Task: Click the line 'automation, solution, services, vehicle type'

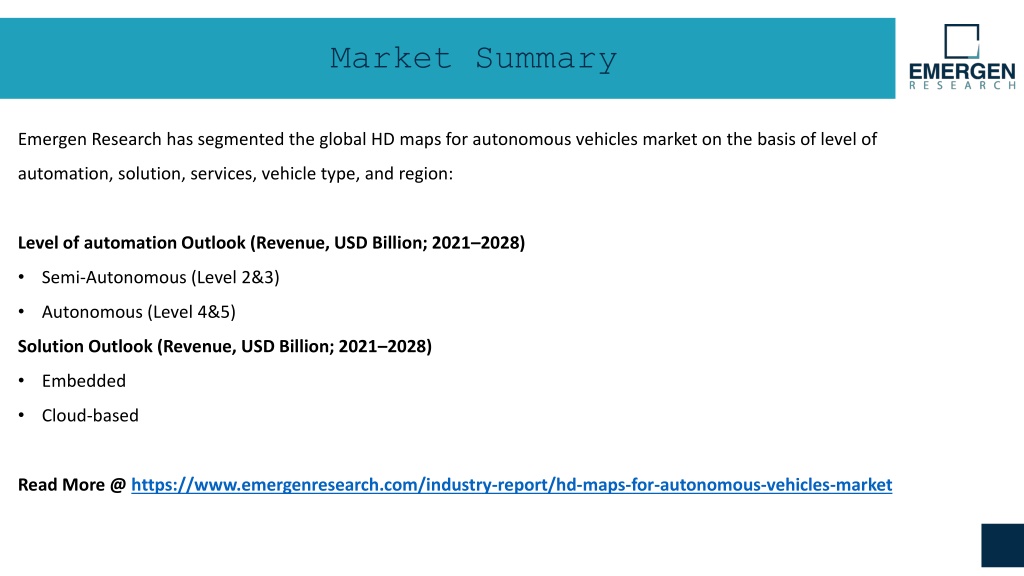Action: (235, 174)
